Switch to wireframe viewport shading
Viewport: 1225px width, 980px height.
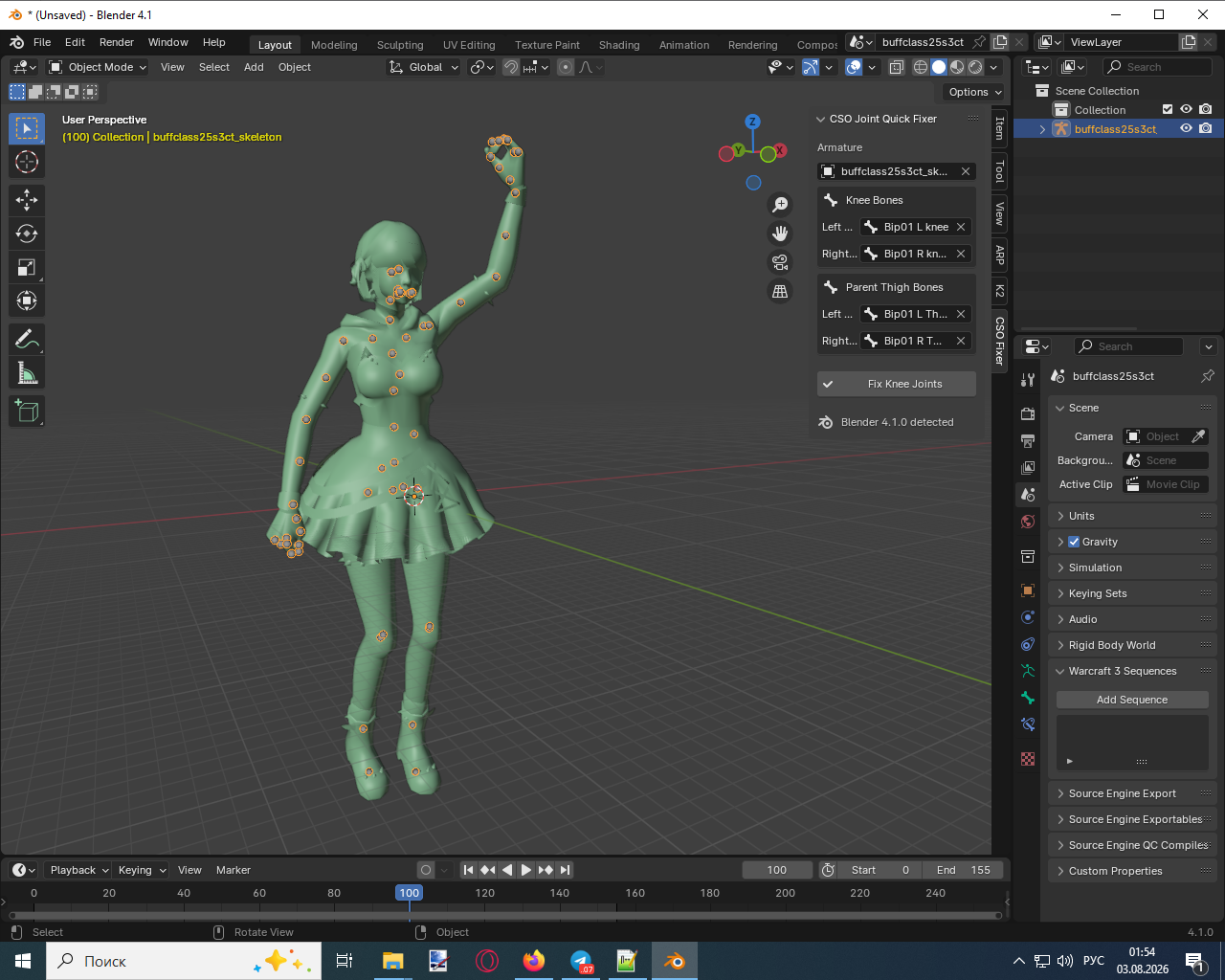(921, 67)
